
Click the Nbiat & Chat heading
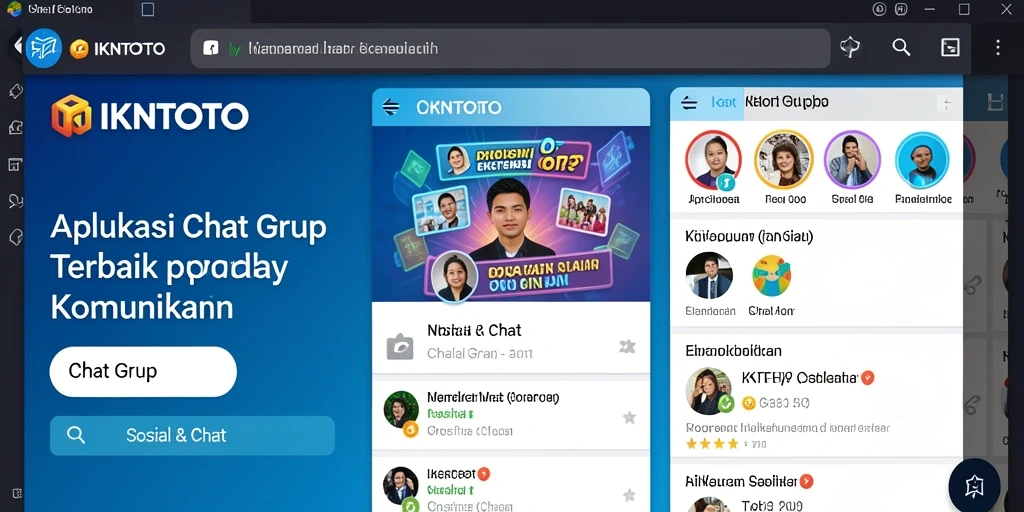point(474,330)
